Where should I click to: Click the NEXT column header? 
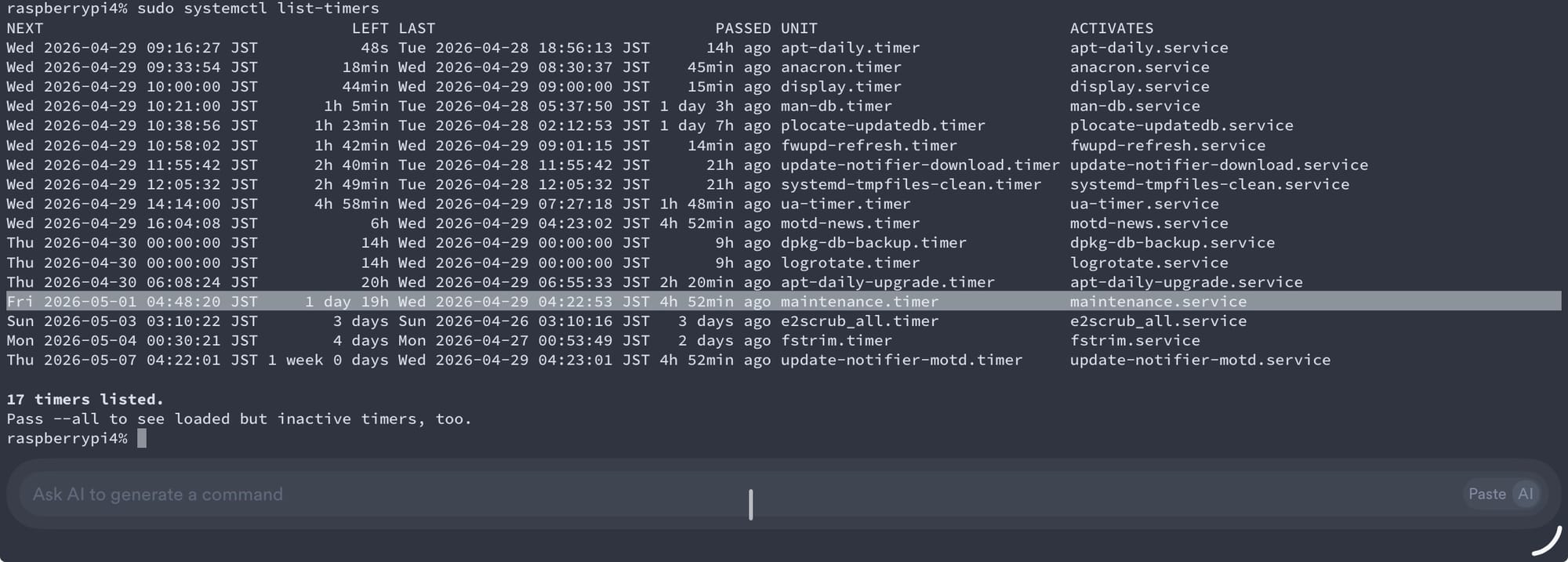pos(25,28)
